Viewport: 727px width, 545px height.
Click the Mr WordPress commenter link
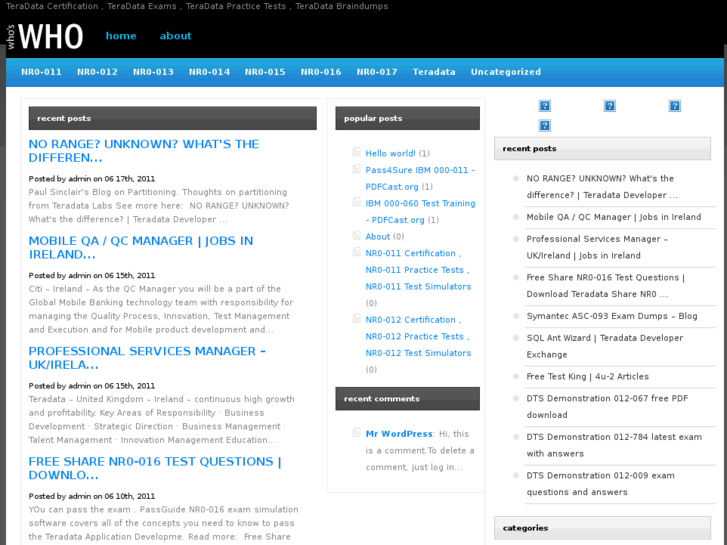399,434
